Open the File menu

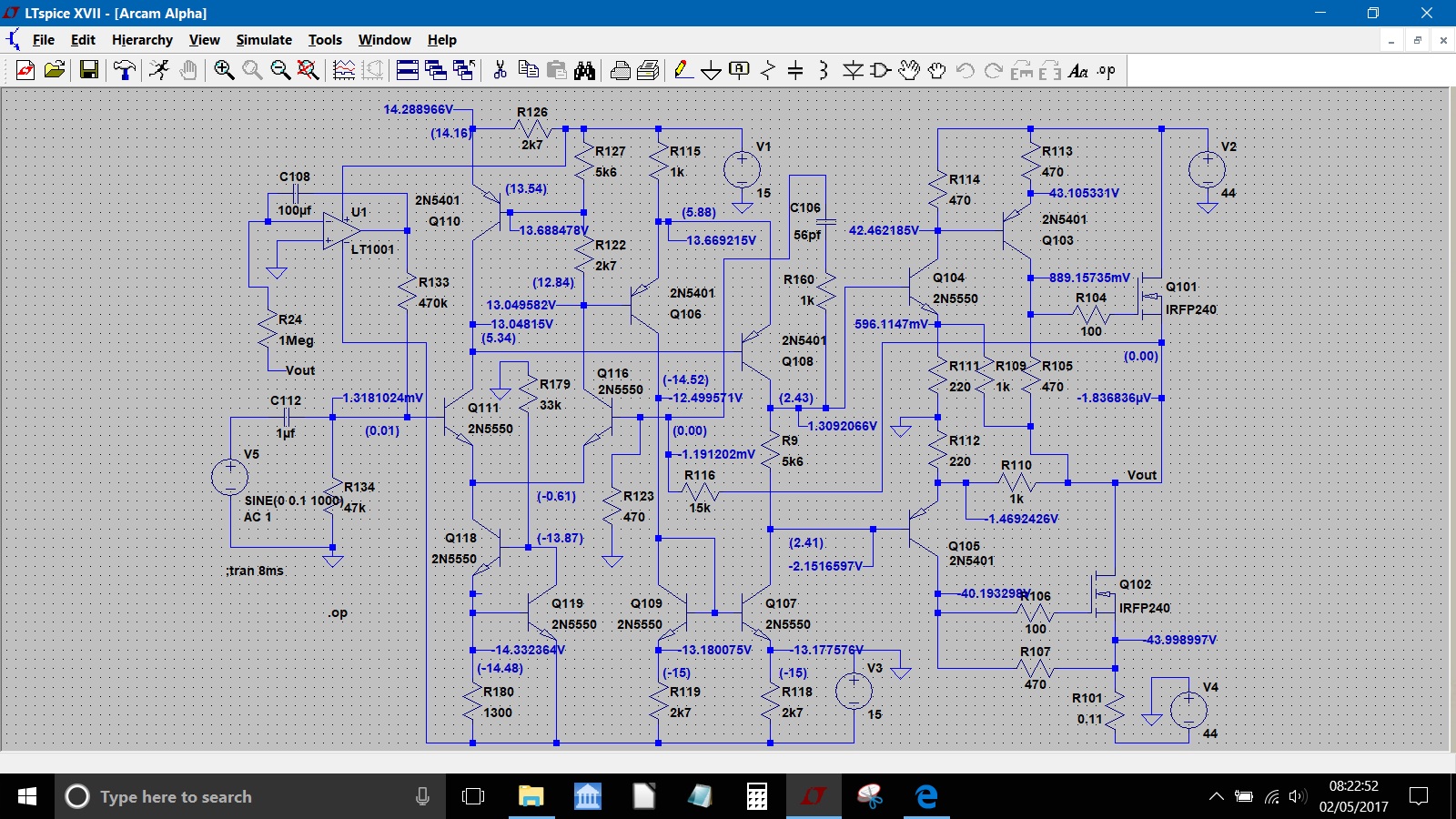click(x=43, y=40)
